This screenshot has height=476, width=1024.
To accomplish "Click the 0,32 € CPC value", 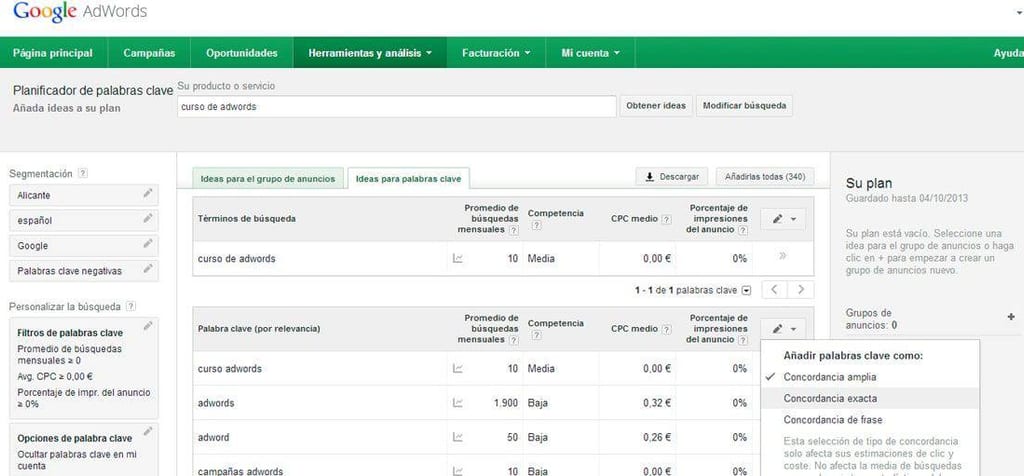I will pyautogui.click(x=656, y=403).
